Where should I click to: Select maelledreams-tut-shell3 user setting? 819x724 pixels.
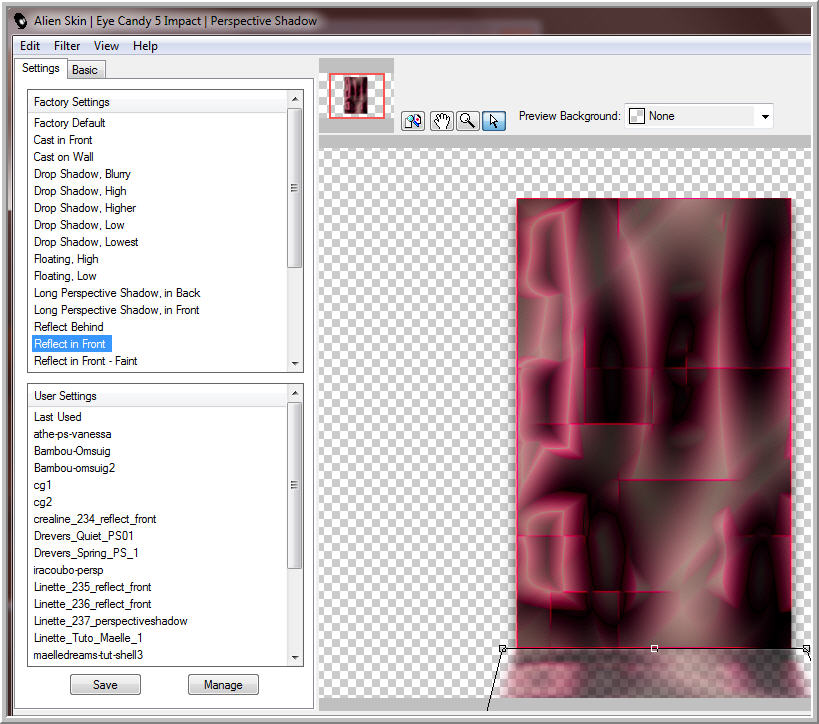(88, 655)
